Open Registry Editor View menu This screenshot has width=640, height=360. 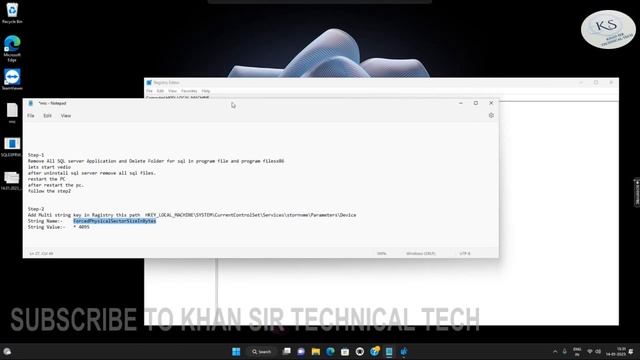pos(173,91)
